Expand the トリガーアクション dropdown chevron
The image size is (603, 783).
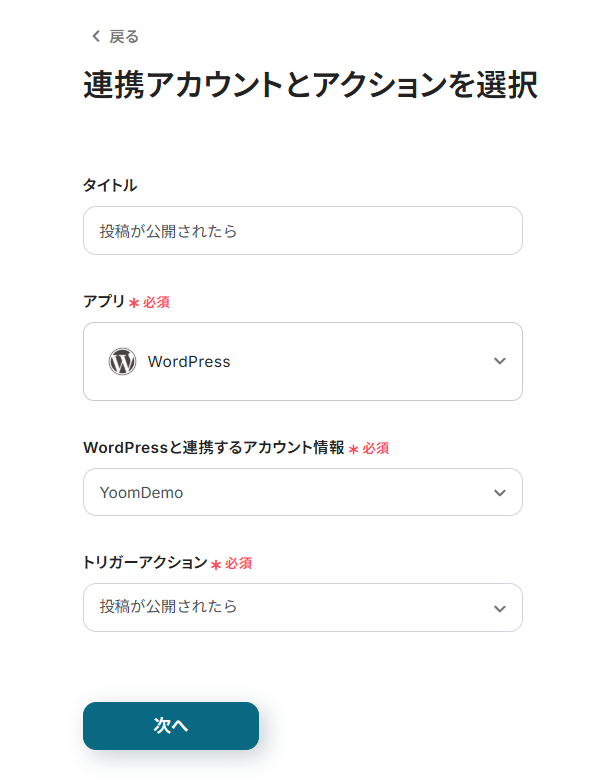[x=500, y=608]
